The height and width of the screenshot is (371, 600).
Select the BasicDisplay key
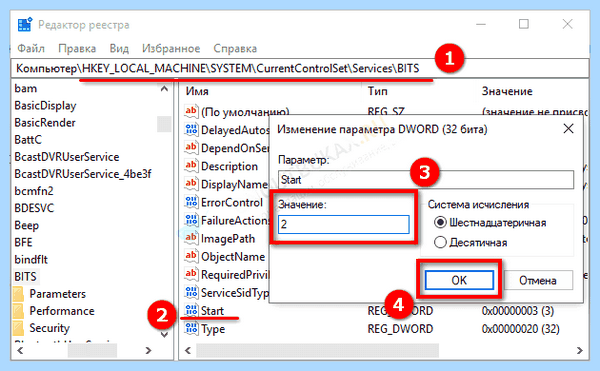pyautogui.click(x=45, y=106)
